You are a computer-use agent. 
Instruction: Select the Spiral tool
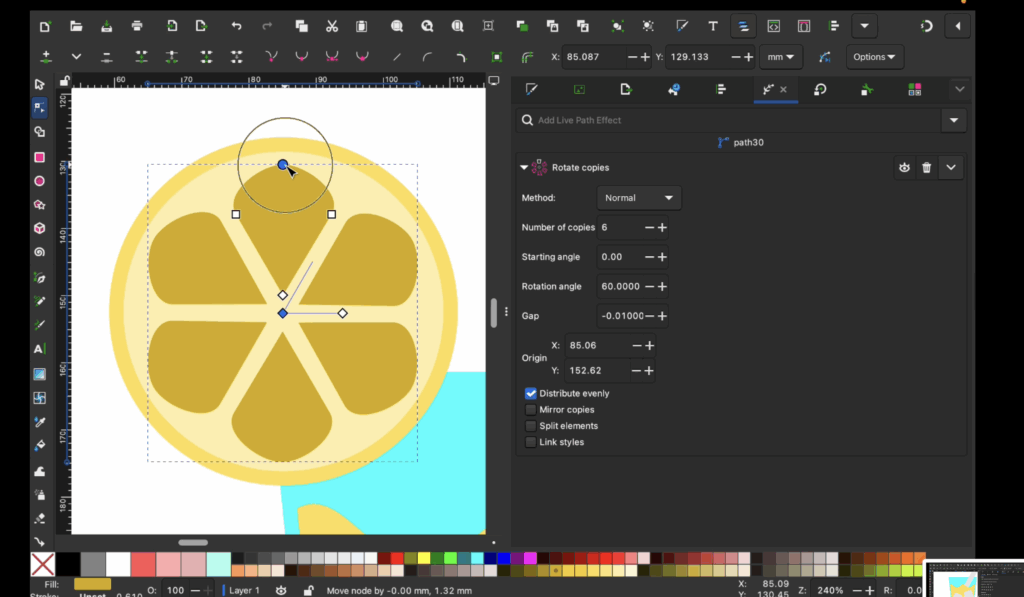pyautogui.click(x=39, y=252)
